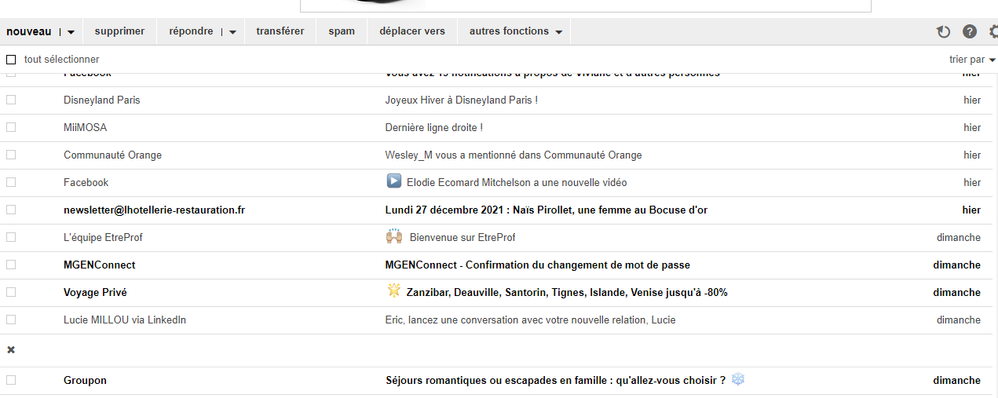
Task: Check the 'tout sélectionner' checkbox
Action: click(11, 60)
